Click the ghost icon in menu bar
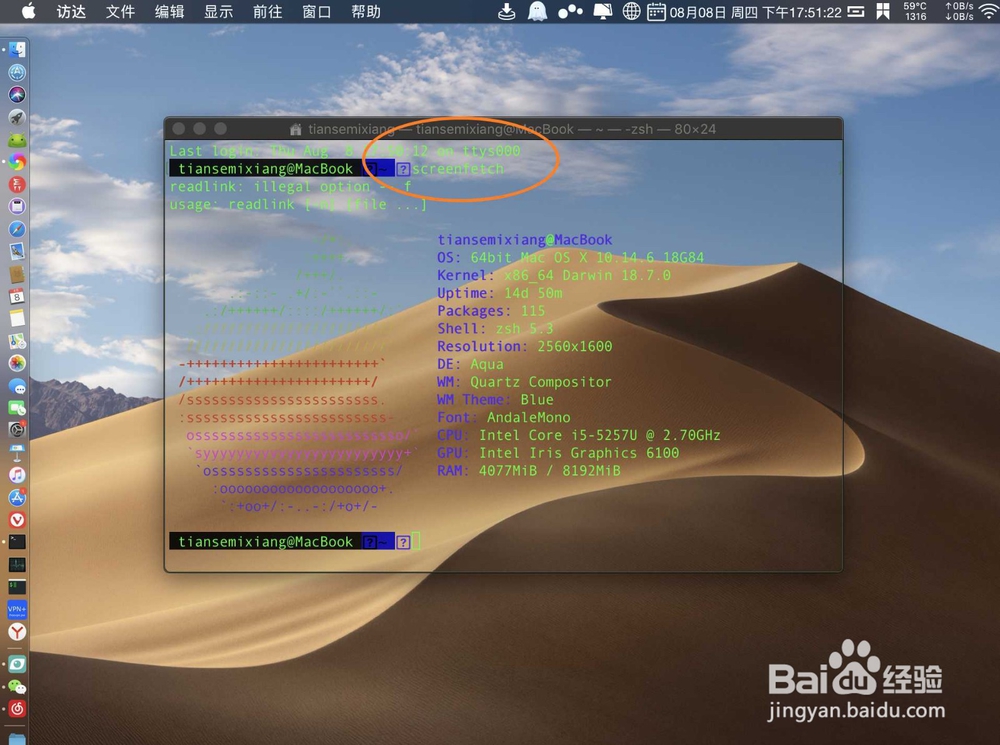The image size is (1000, 745). (538, 11)
